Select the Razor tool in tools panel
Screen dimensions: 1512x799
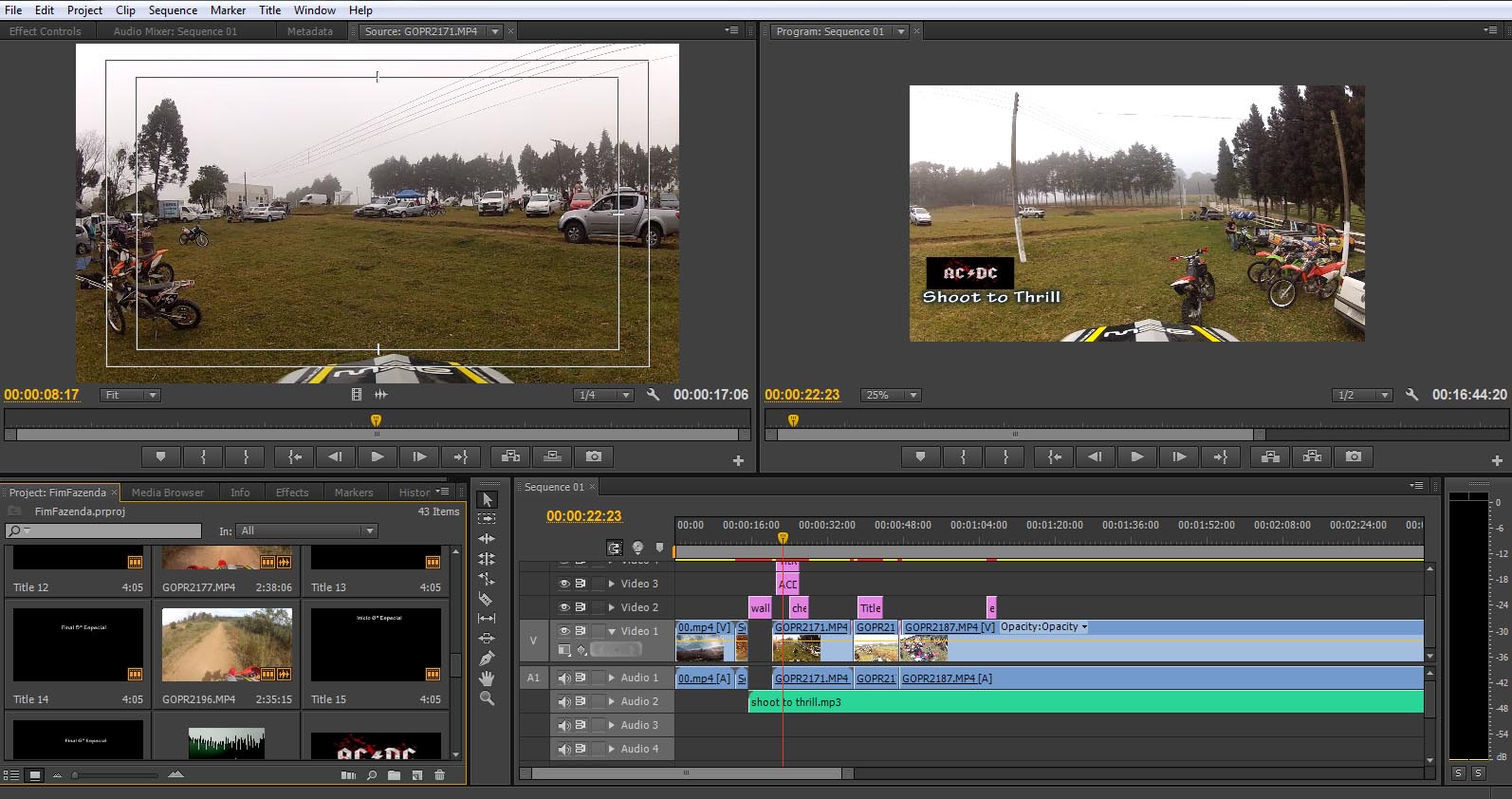click(x=486, y=599)
